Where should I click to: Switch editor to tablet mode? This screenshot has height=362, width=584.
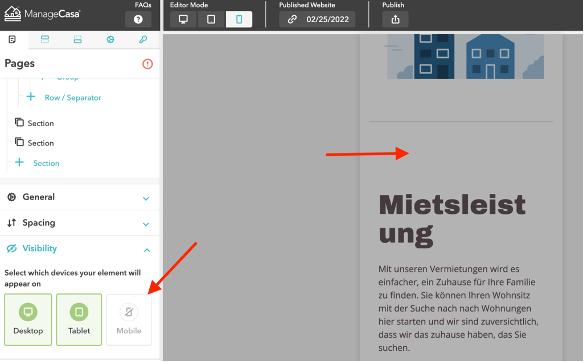(211, 19)
